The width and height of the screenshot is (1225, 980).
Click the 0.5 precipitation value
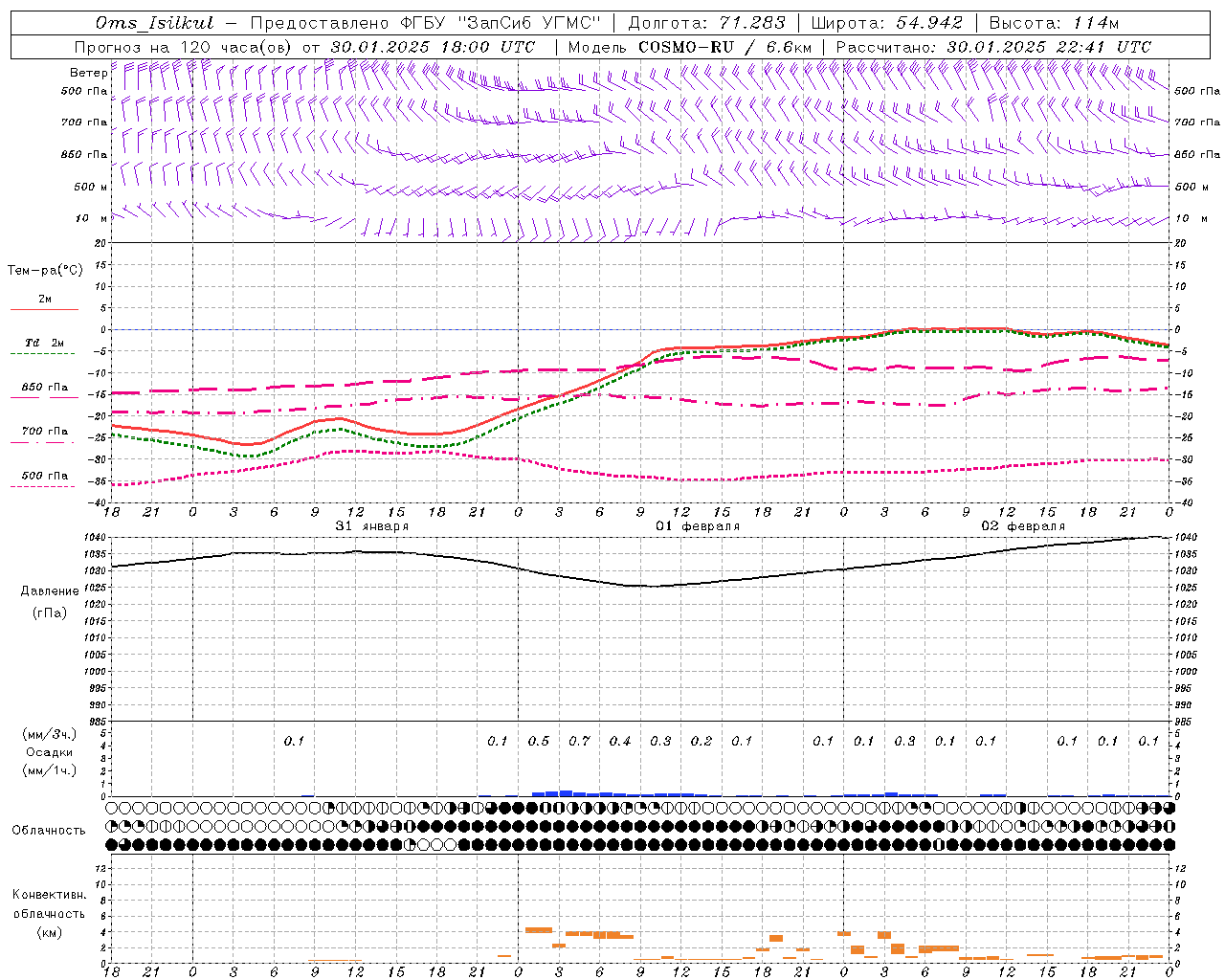pyautogui.click(x=539, y=741)
